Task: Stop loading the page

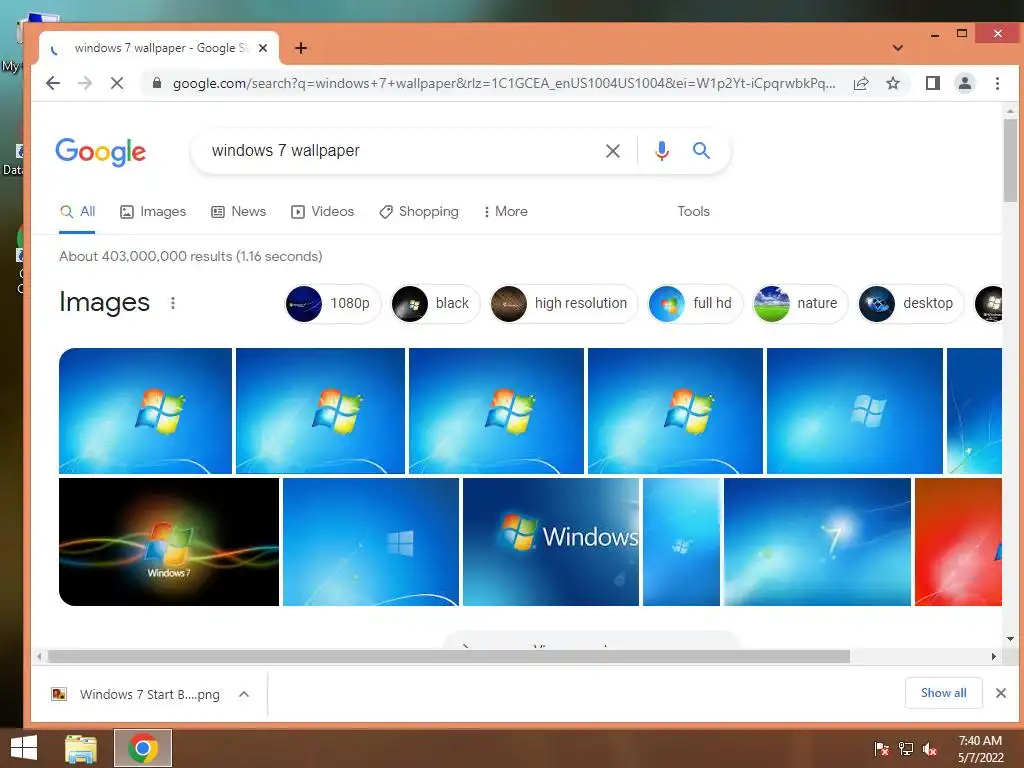Action: (x=117, y=83)
